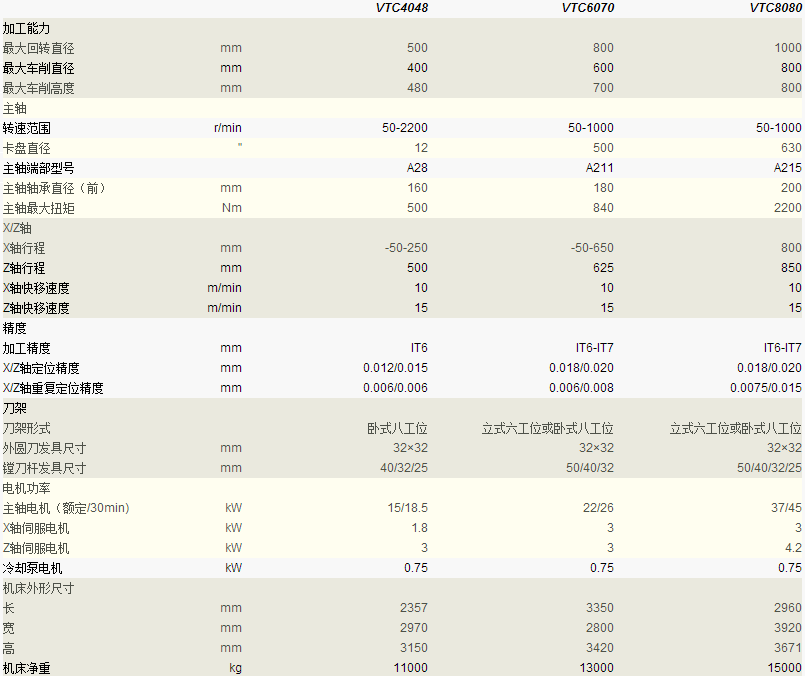
Task: Click the 最大车削直径 row label
Action: (x=39, y=68)
